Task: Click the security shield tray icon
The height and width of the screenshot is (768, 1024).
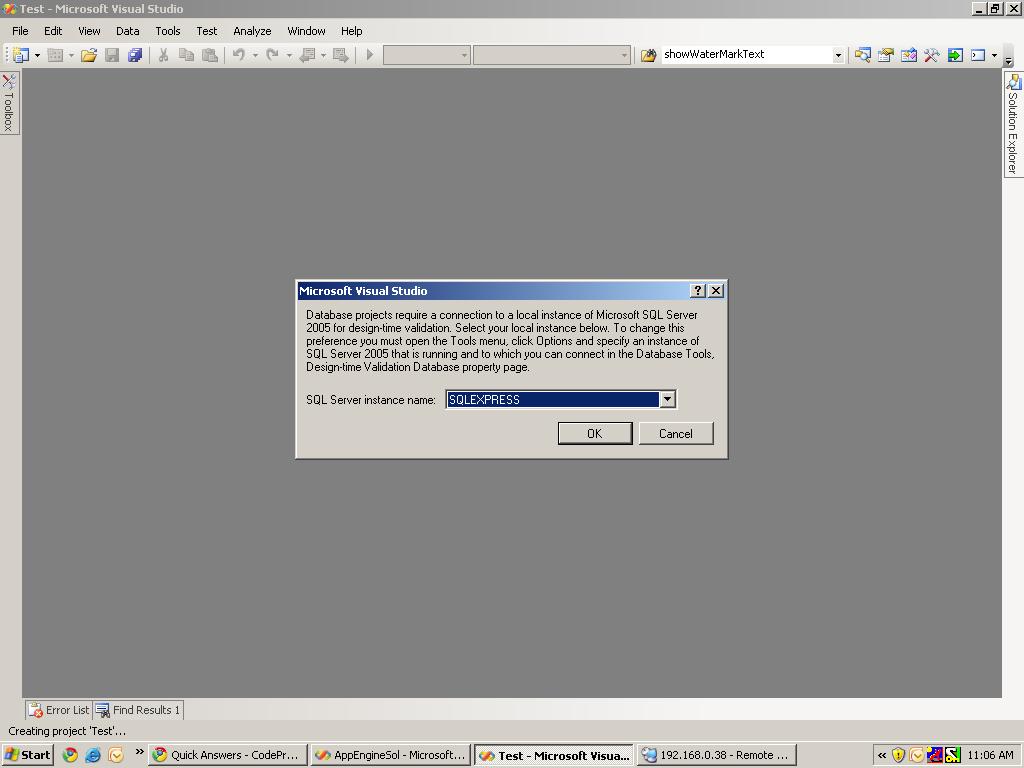Action: tap(899, 756)
